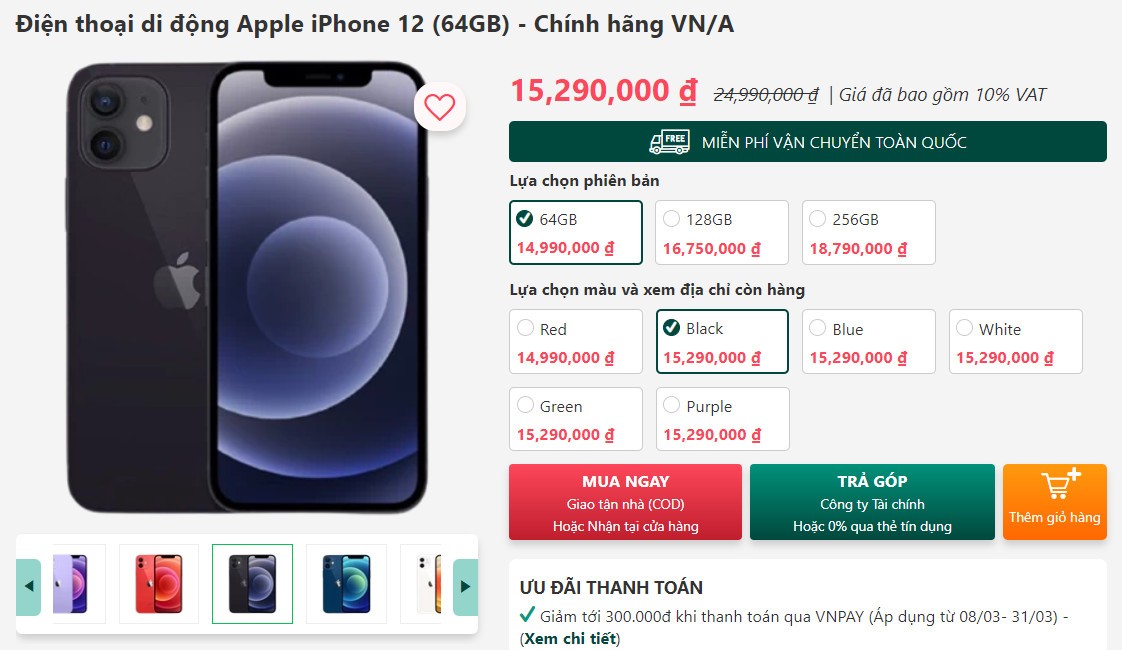Add product to favorites with heart icon

click(439, 107)
